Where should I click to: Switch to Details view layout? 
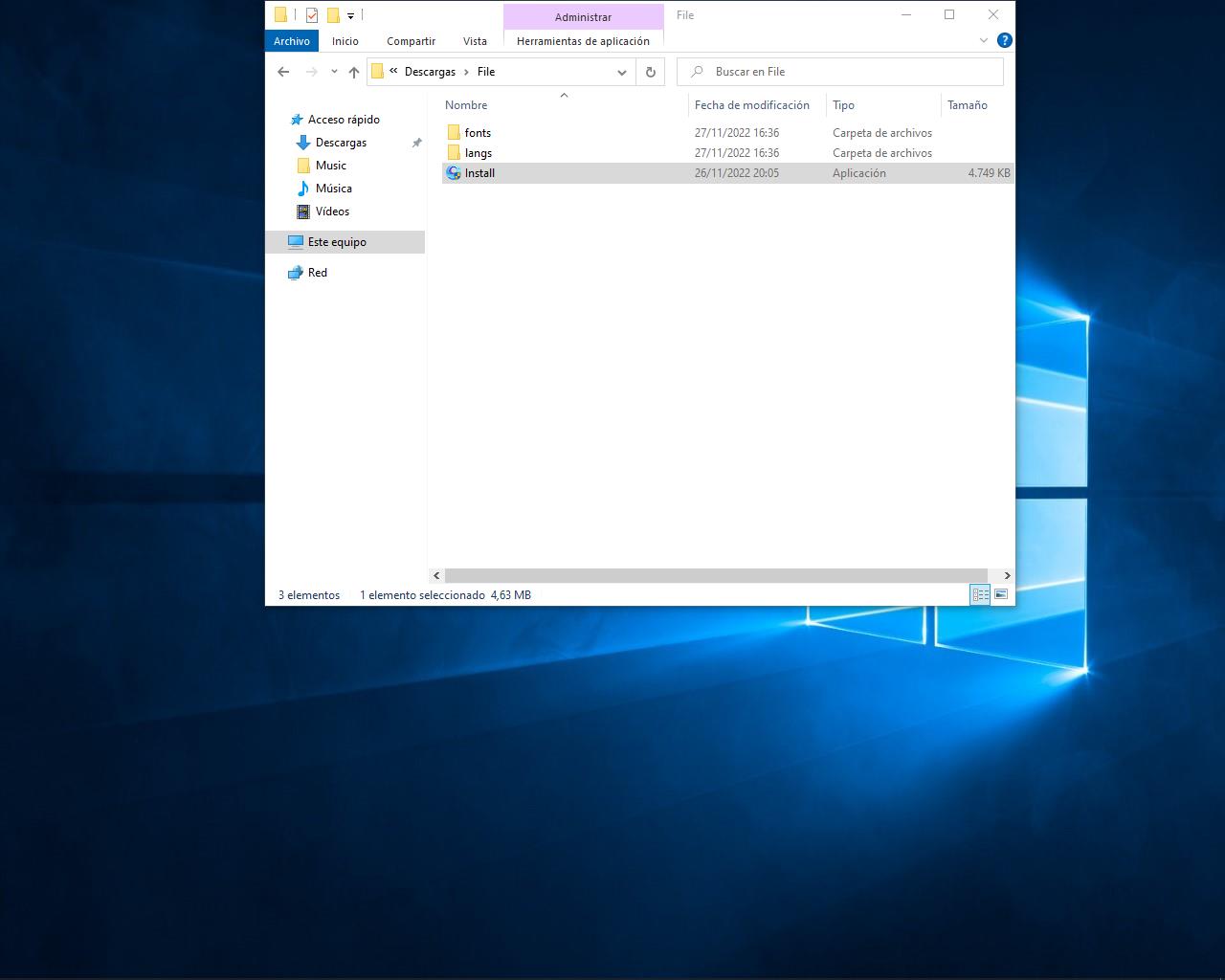[x=980, y=594]
